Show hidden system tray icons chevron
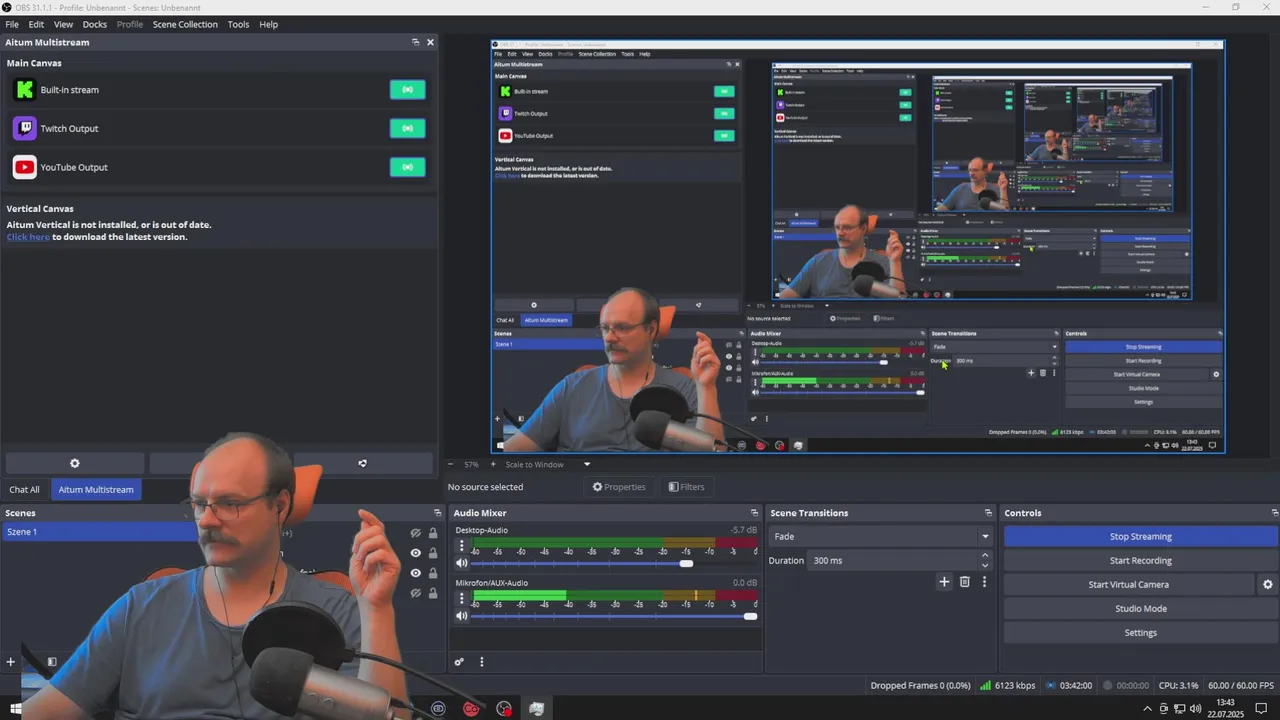This screenshot has height=720, width=1280. tap(1147, 709)
